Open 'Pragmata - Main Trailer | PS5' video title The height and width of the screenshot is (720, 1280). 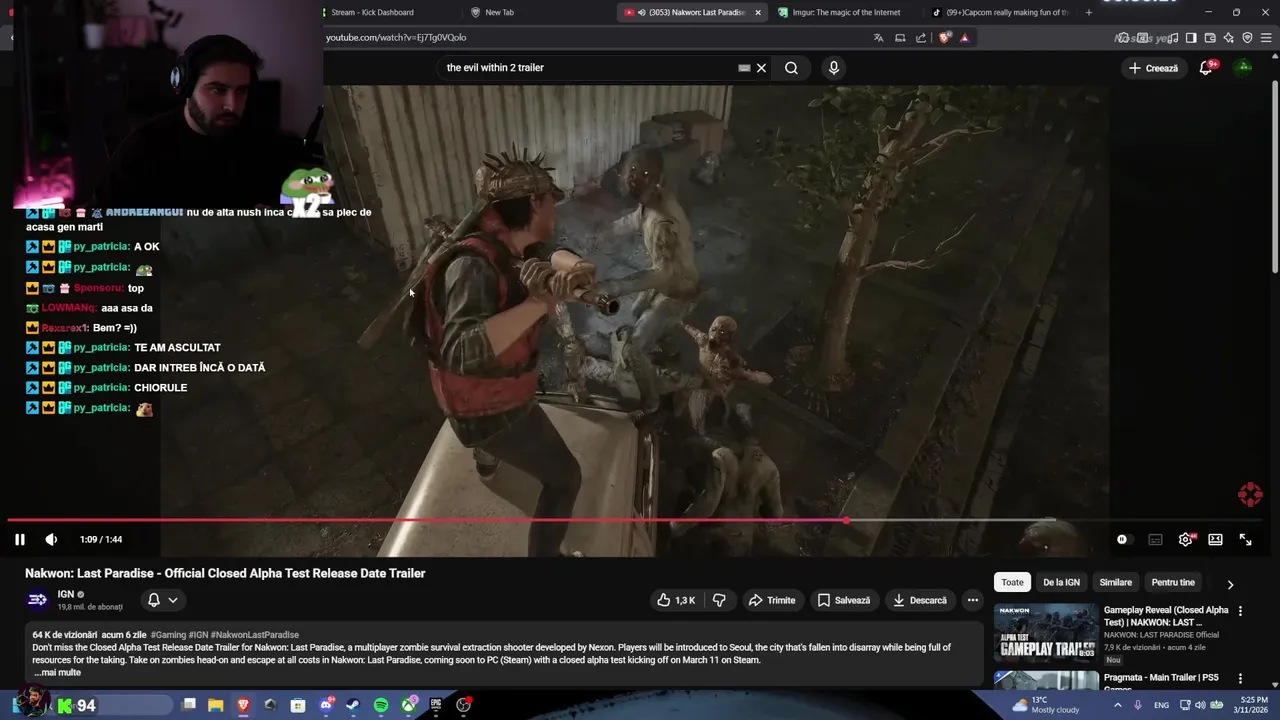coord(1161,682)
